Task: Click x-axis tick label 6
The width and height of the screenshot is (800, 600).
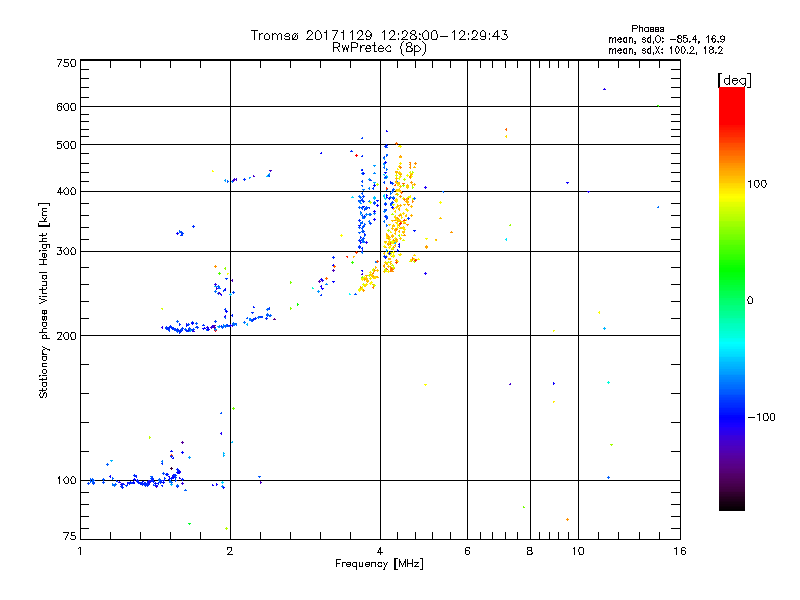Action: 467,551
